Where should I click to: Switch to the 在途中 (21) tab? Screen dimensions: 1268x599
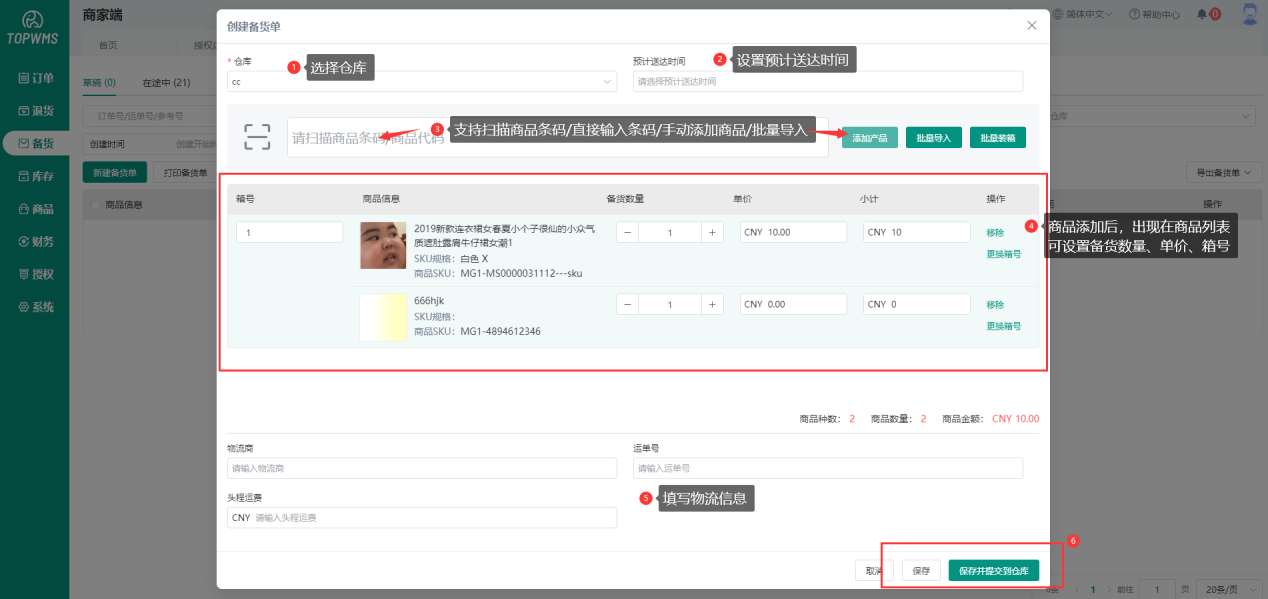(166, 82)
